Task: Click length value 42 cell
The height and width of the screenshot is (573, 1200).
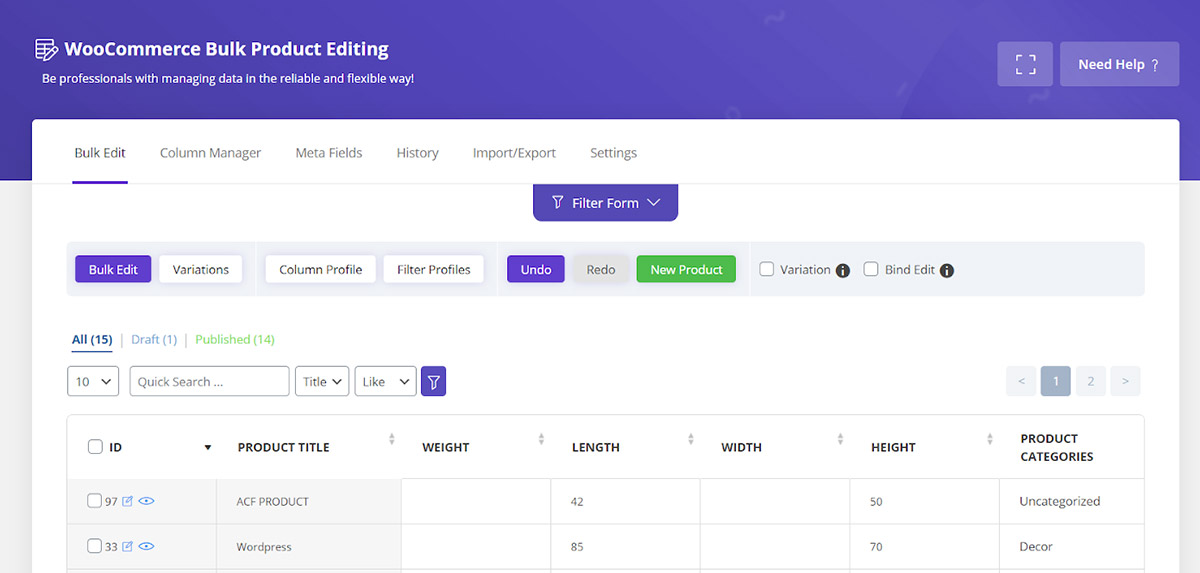Action: click(x=625, y=501)
